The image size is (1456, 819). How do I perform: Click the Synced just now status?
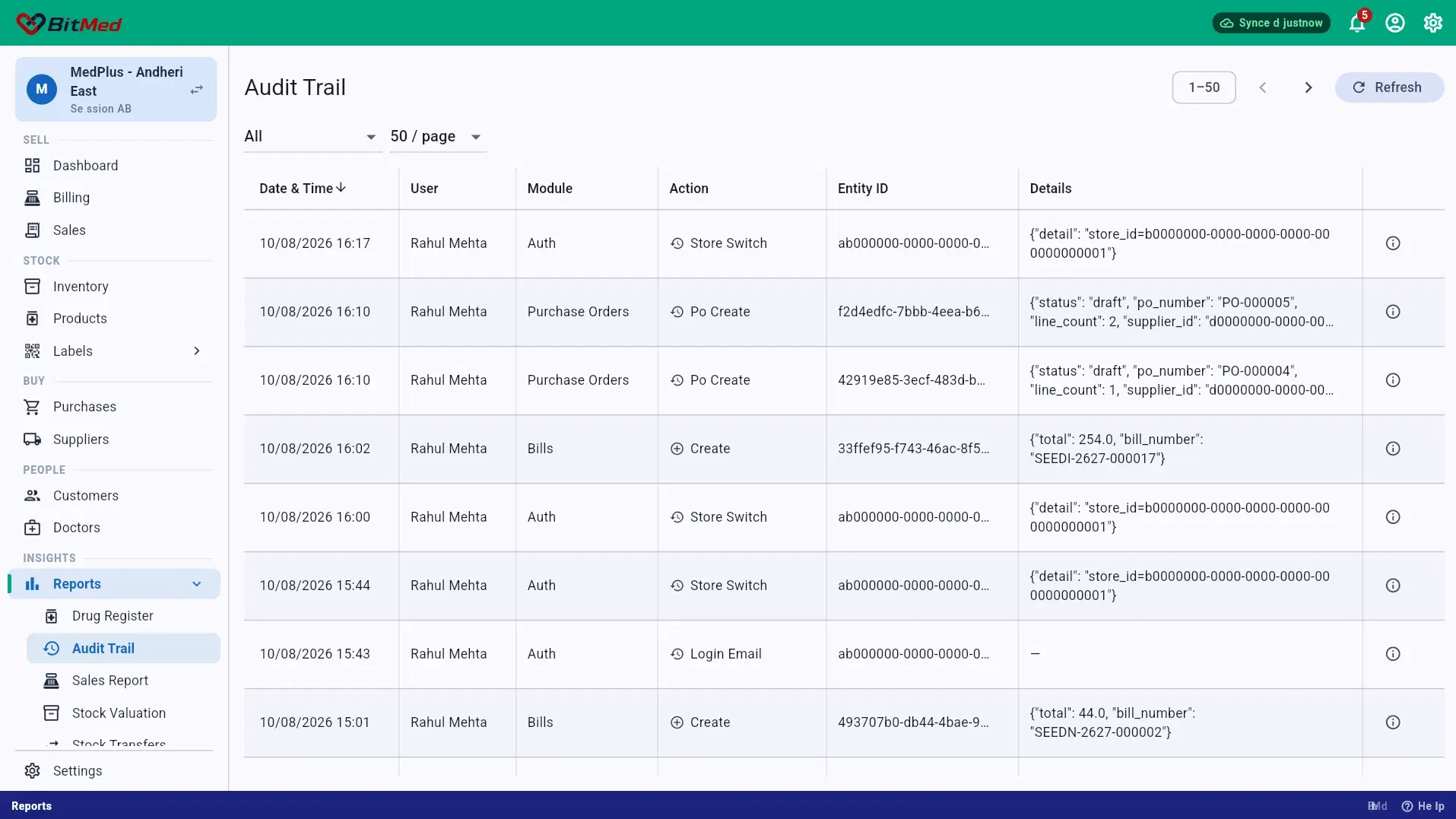pos(1271,23)
